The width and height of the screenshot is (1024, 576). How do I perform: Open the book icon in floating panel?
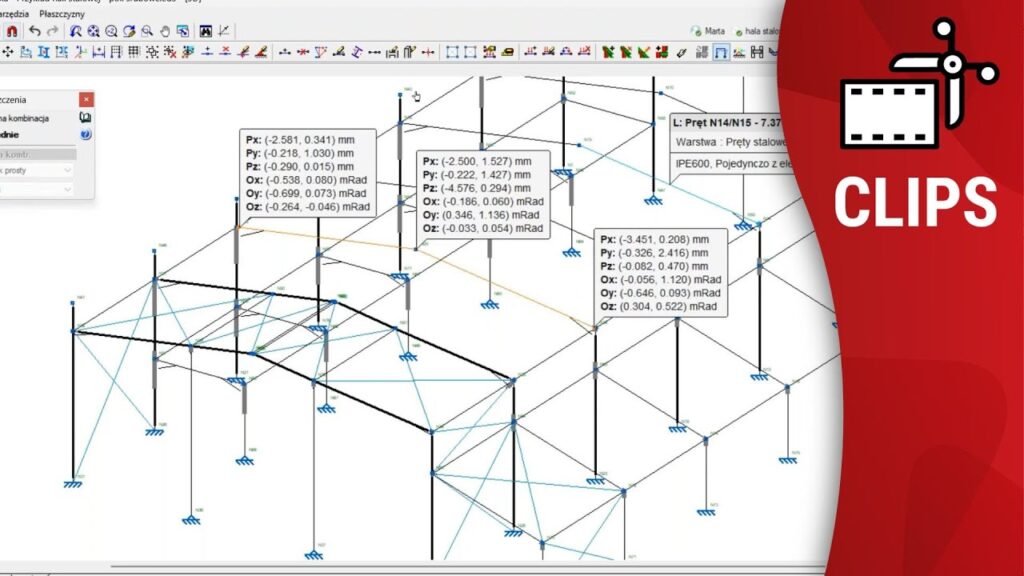(x=86, y=117)
